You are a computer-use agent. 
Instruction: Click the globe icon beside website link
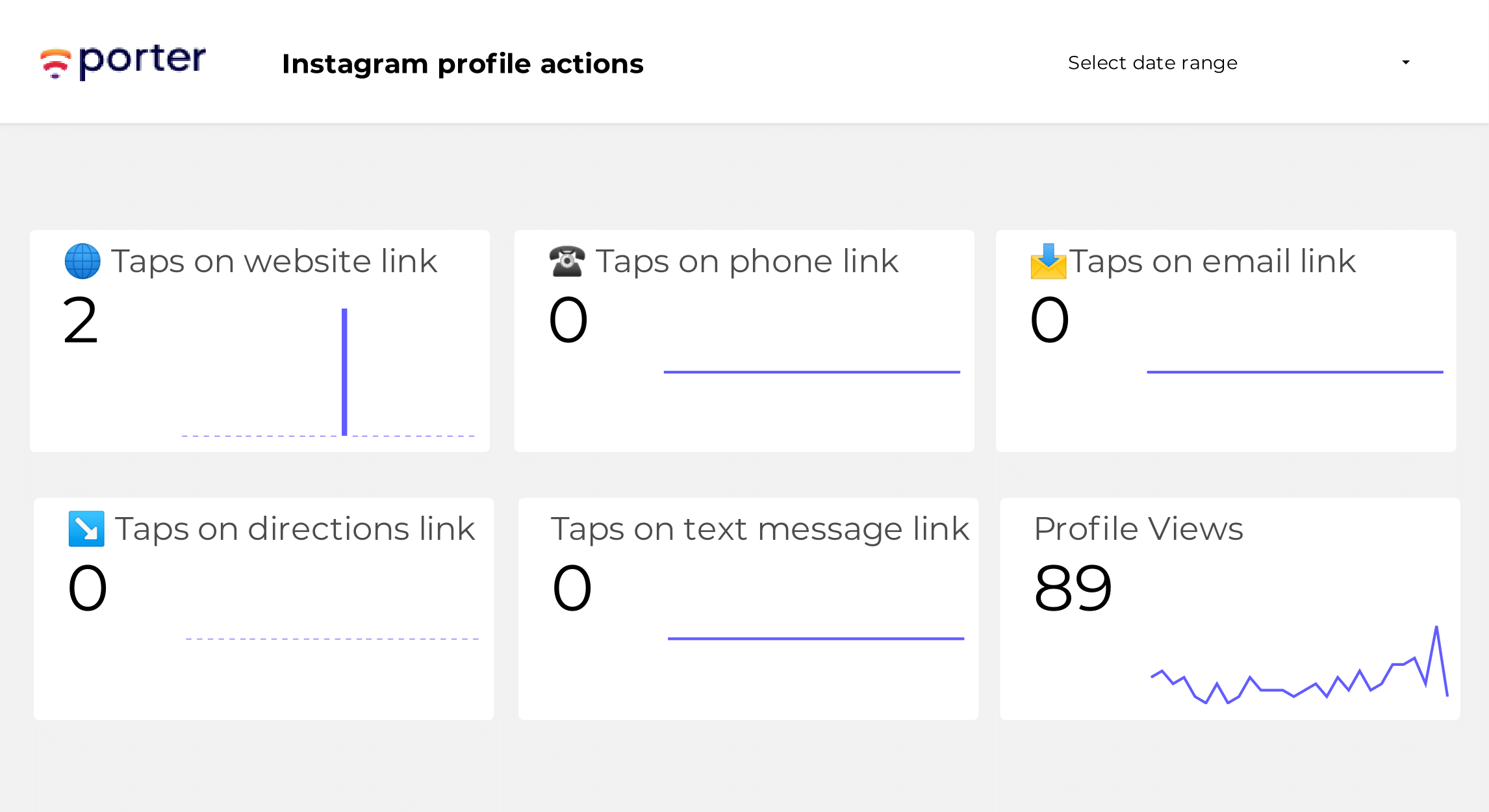[x=83, y=261]
